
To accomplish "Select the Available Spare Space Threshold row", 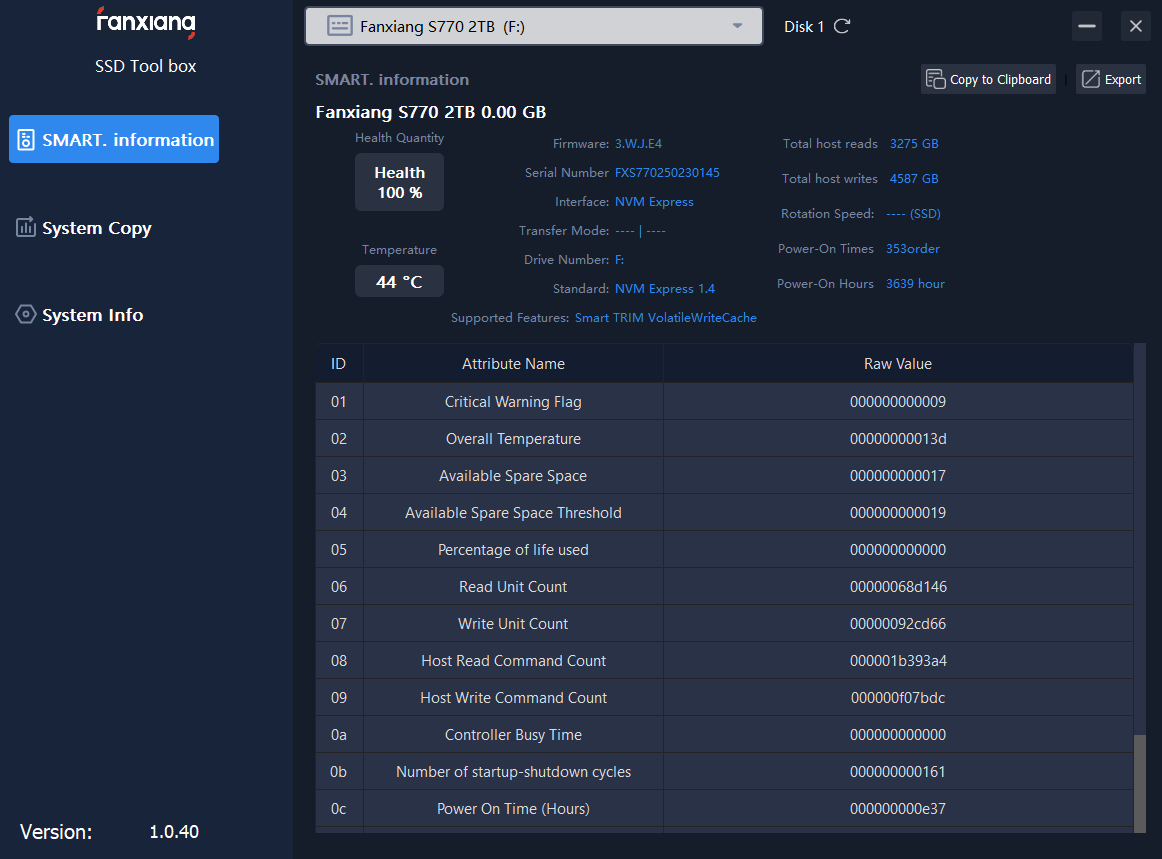I will (x=725, y=513).
